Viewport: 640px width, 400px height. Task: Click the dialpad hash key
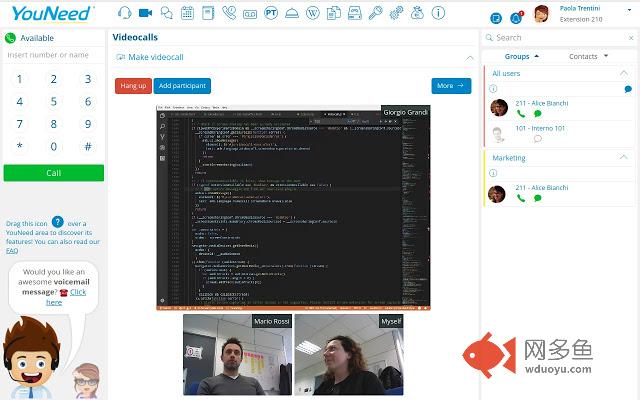[88, 146]
